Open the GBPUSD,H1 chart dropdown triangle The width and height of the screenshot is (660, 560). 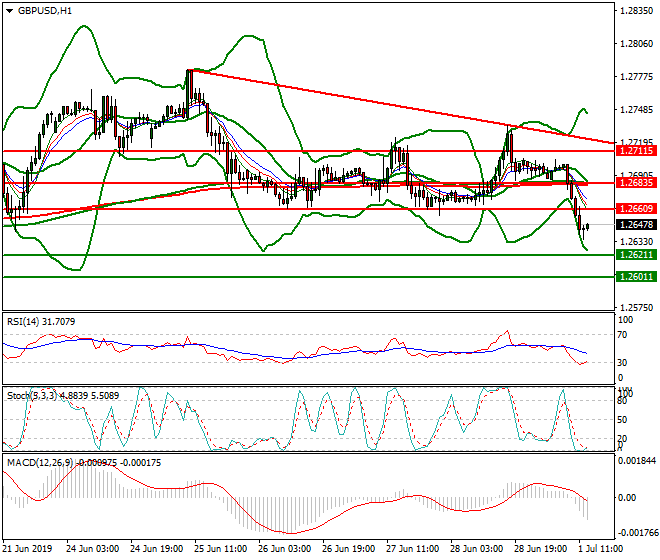(x=9, y=11)
